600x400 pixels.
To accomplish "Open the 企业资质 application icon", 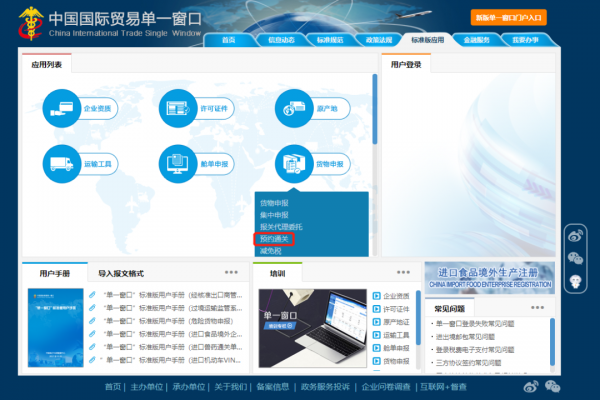I will [x=62, y=107].
